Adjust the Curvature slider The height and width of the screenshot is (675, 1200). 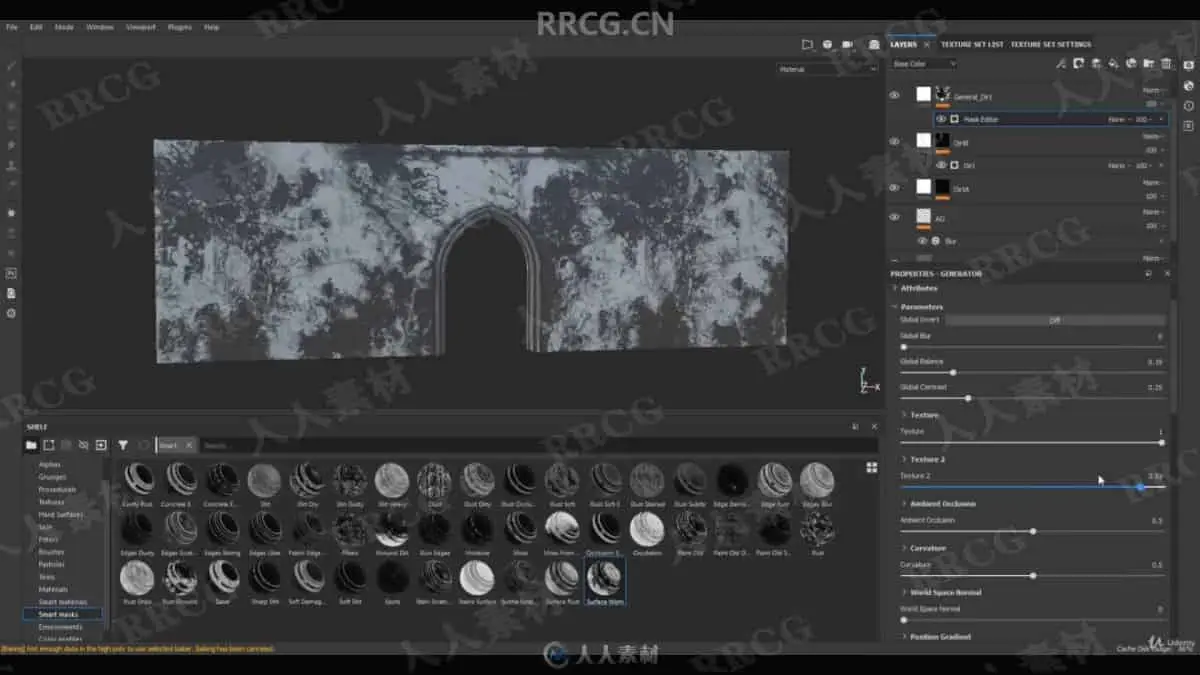pos(1032,575)
